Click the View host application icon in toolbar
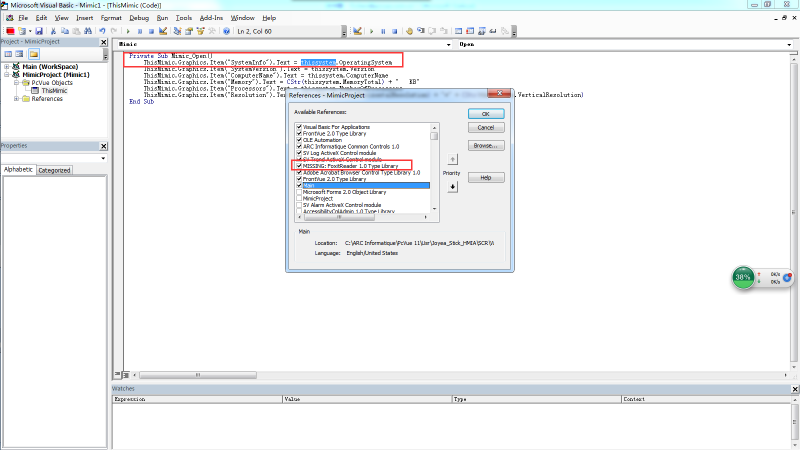The image size is (800, 450). pos(10,31)
